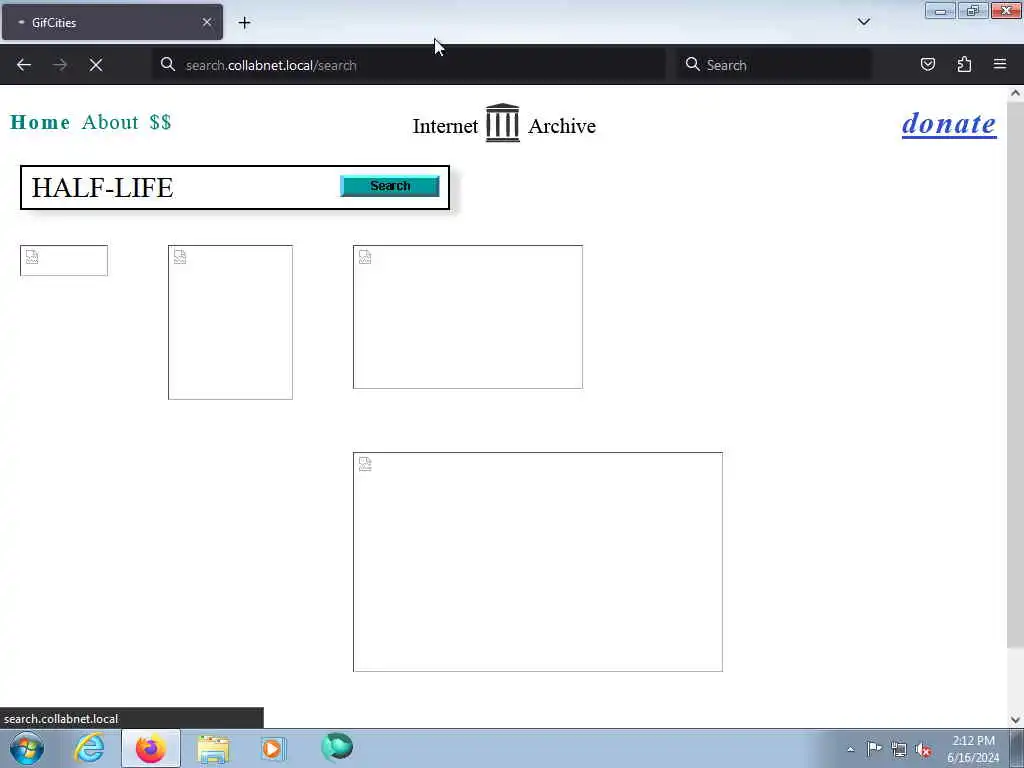The height and width of the screenshot is (768, 1024).
Task: Click the Archive text in header
Action: 562,126
